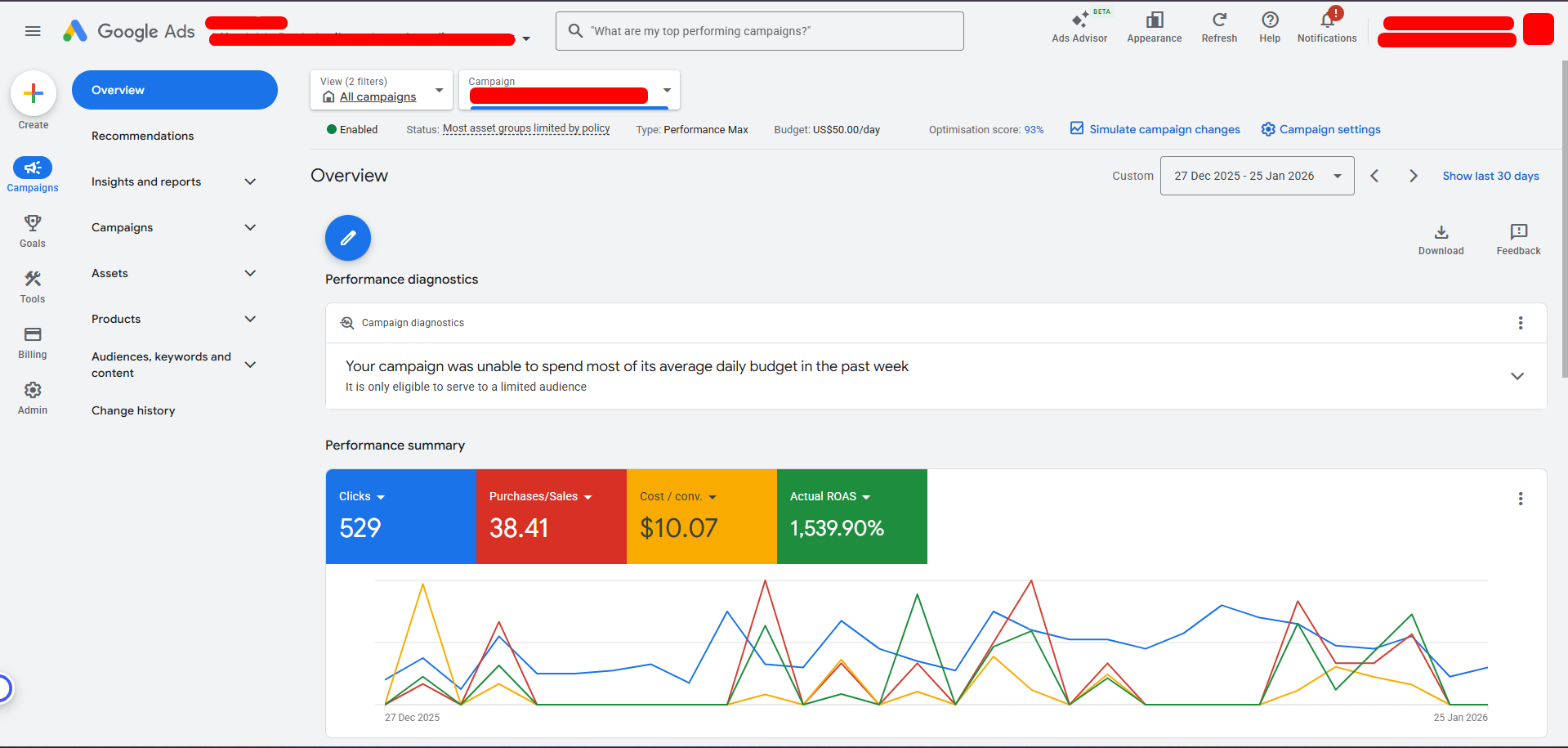The width and height of the screenshot is (1568, 748).
Task: Download the overview report
Action: [x=1441, y=240]
